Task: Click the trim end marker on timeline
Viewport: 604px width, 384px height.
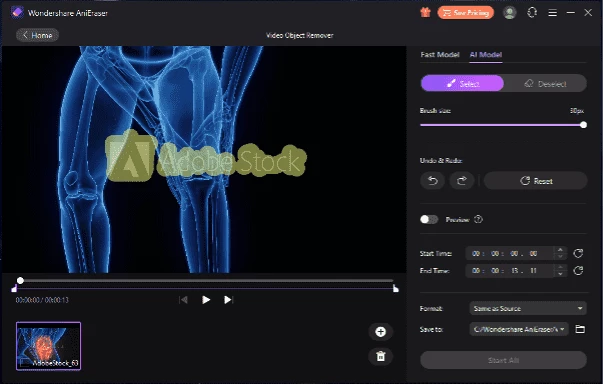Action: coord(396,289)
